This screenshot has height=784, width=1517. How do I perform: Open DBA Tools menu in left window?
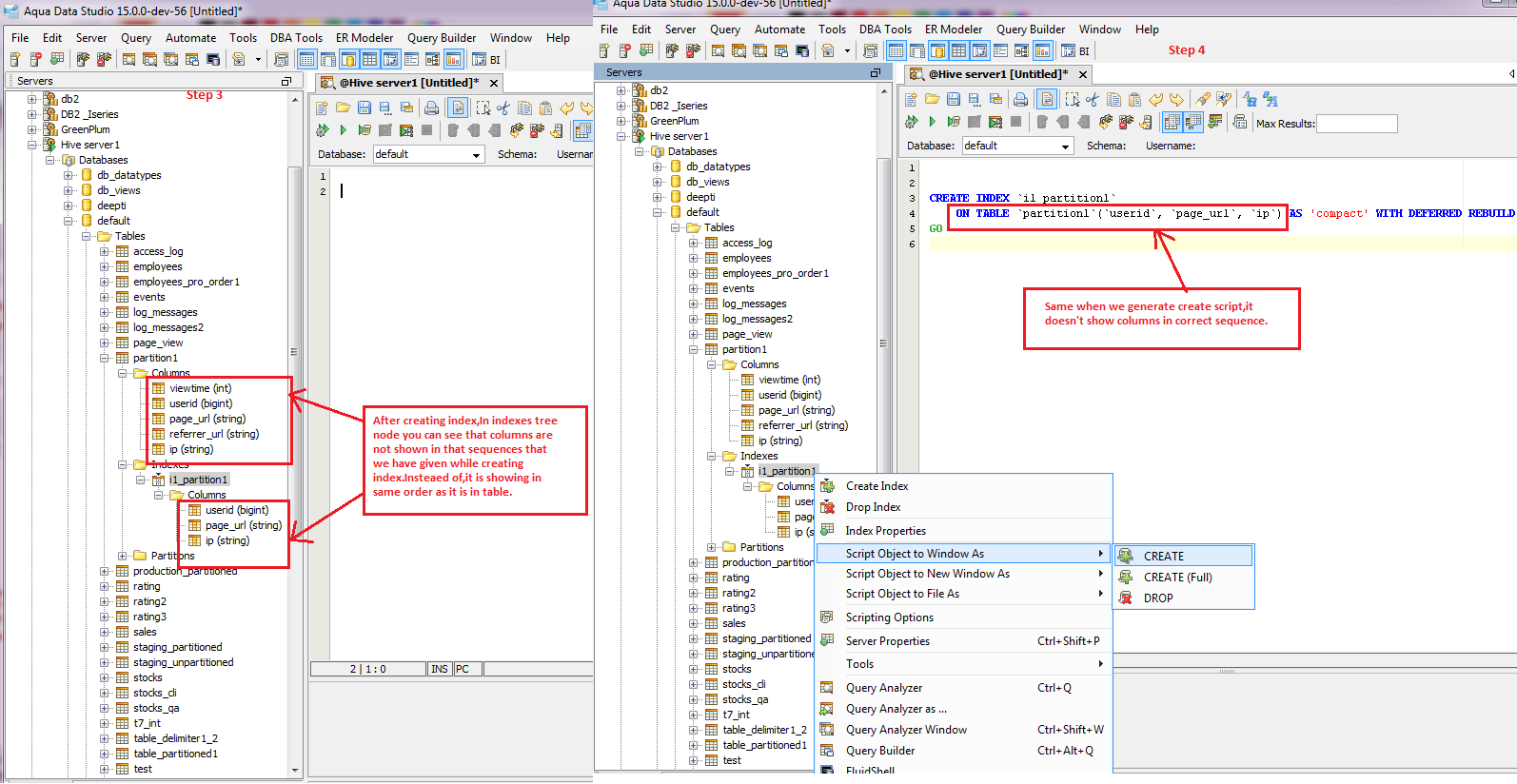click(296, 38)
